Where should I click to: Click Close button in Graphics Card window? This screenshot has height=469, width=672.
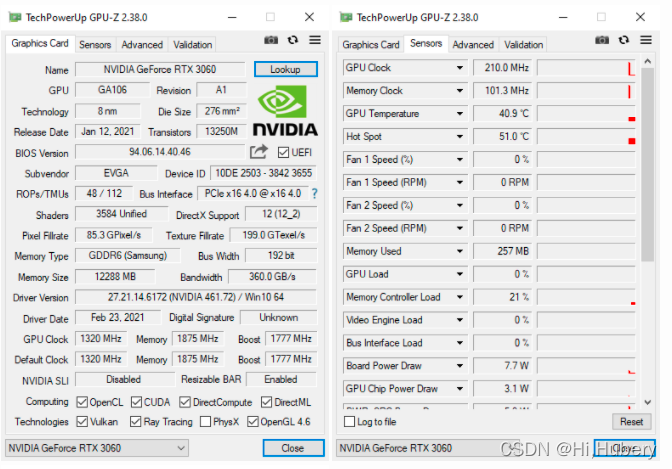pyautogui.click(x=293, y=448)
